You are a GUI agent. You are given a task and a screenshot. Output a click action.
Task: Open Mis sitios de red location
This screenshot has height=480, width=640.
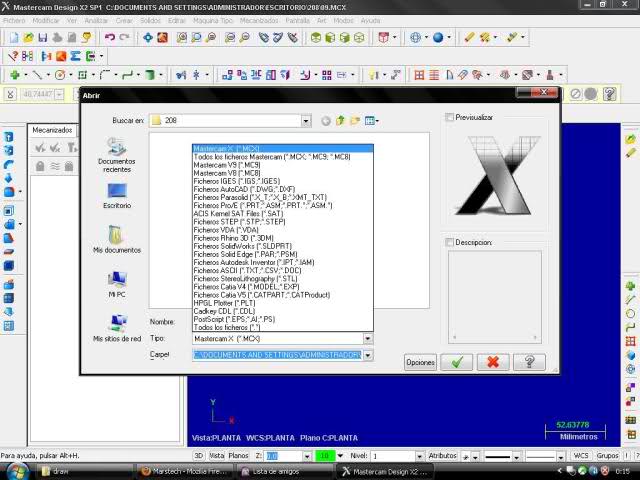tap(117, 328)
